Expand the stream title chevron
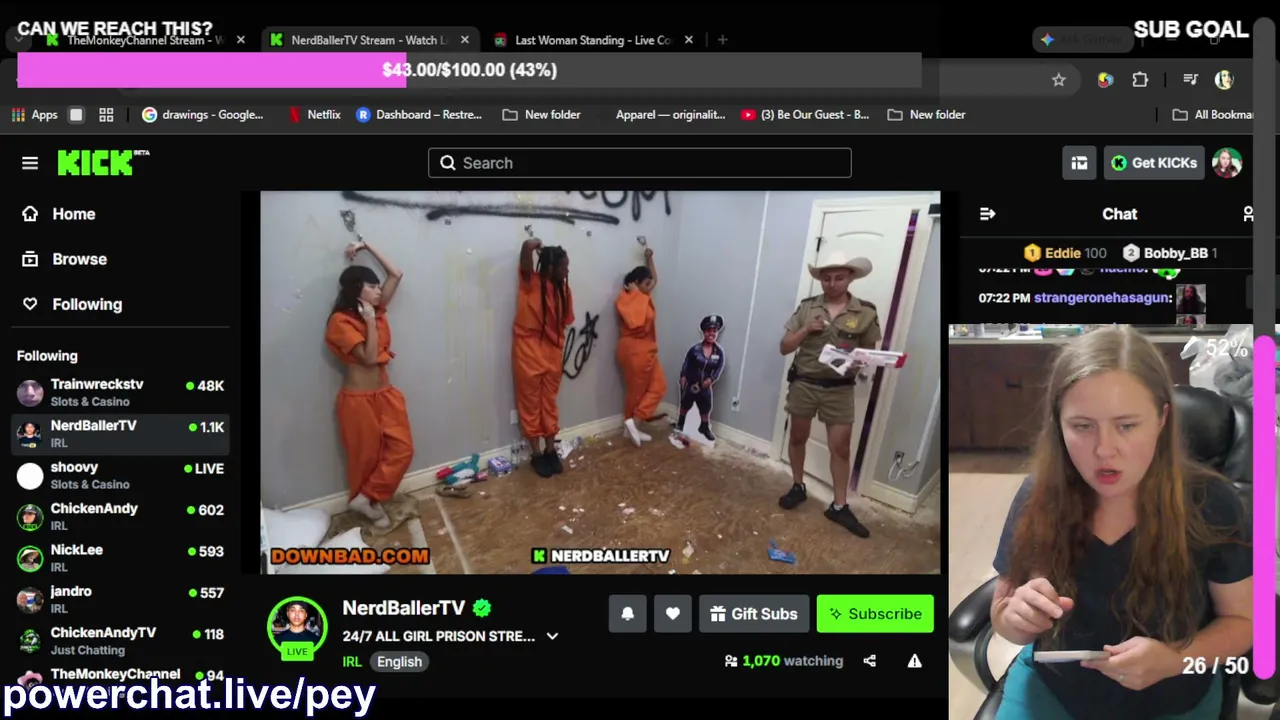Viewport: 1280px width, 720px height. pos(552,636)
